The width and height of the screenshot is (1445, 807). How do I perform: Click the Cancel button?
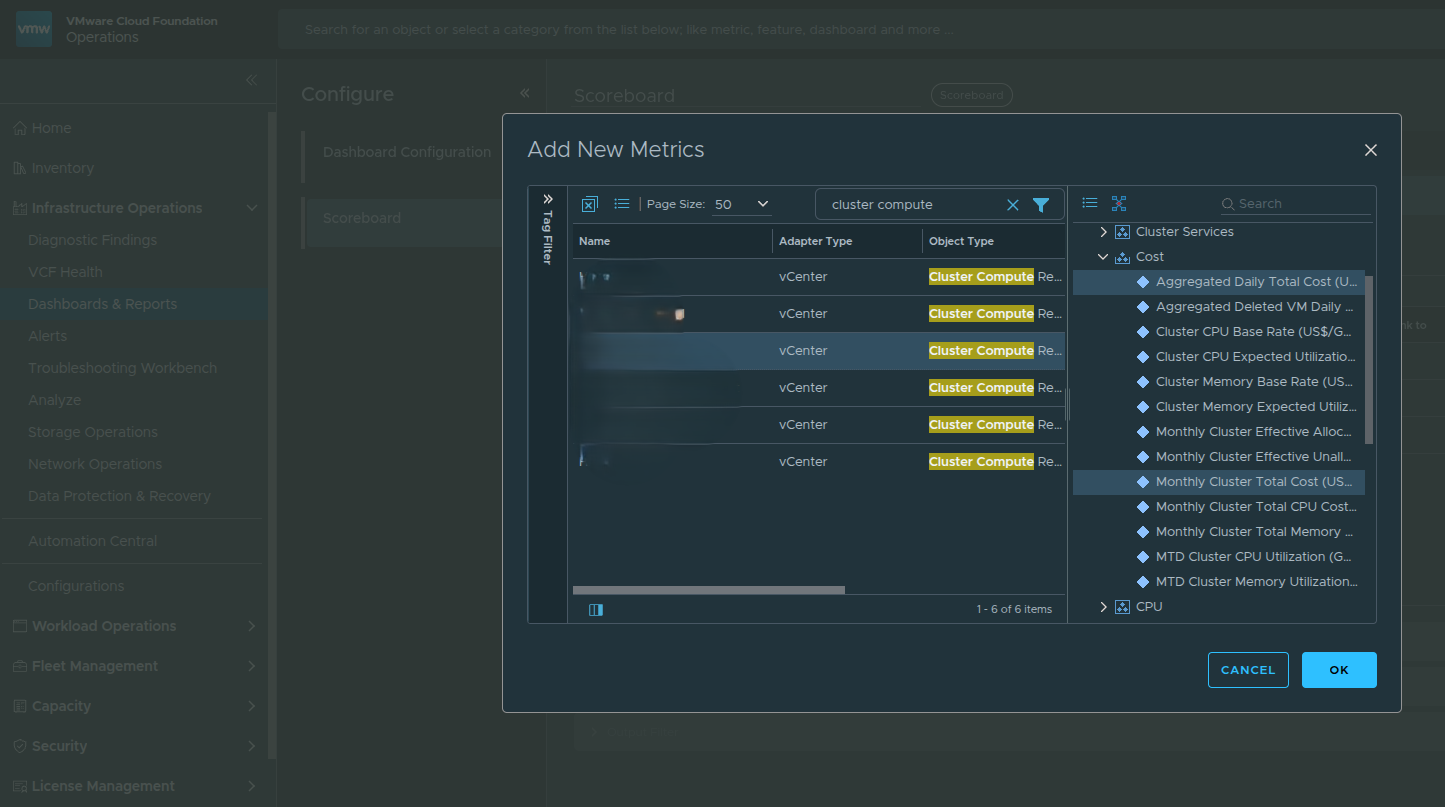point(1248,669)
